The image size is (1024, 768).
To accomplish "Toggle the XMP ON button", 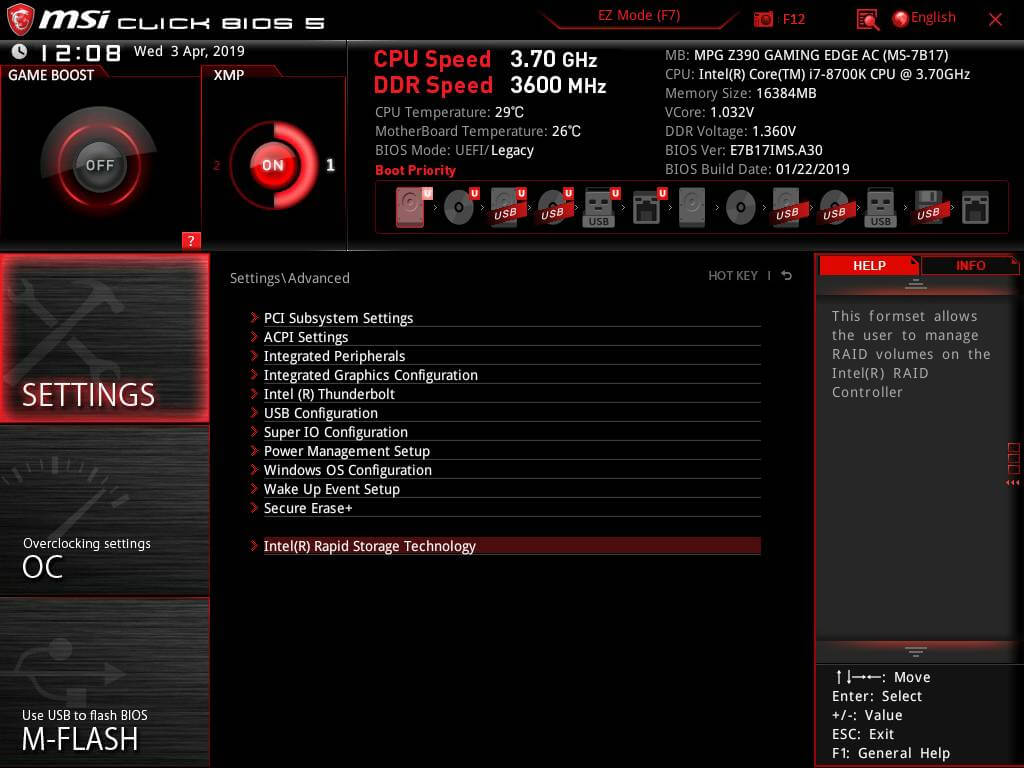I will pos(273,165).
